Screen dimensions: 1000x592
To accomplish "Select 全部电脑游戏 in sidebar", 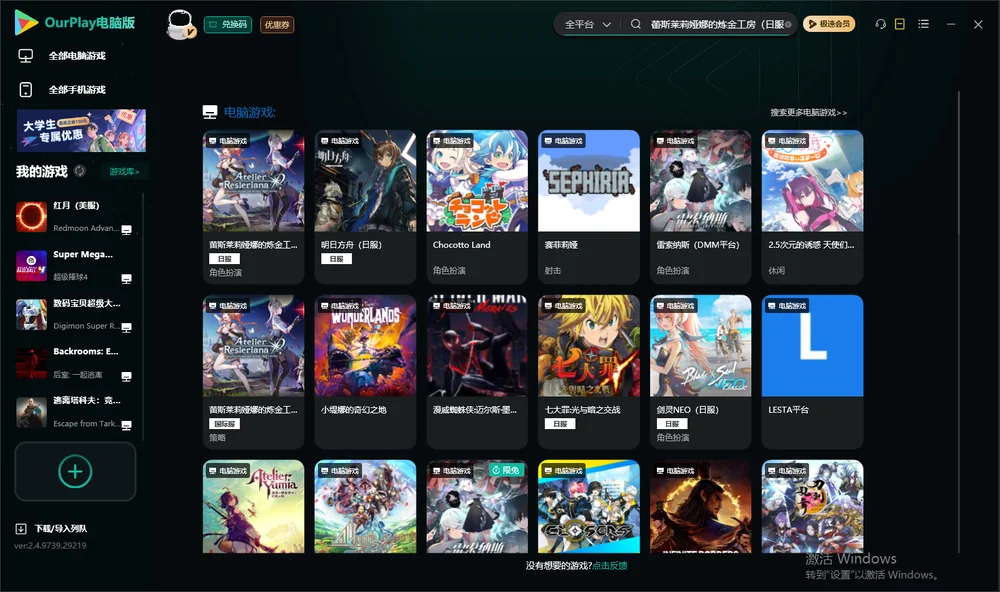I will click(x=77, y=56).
